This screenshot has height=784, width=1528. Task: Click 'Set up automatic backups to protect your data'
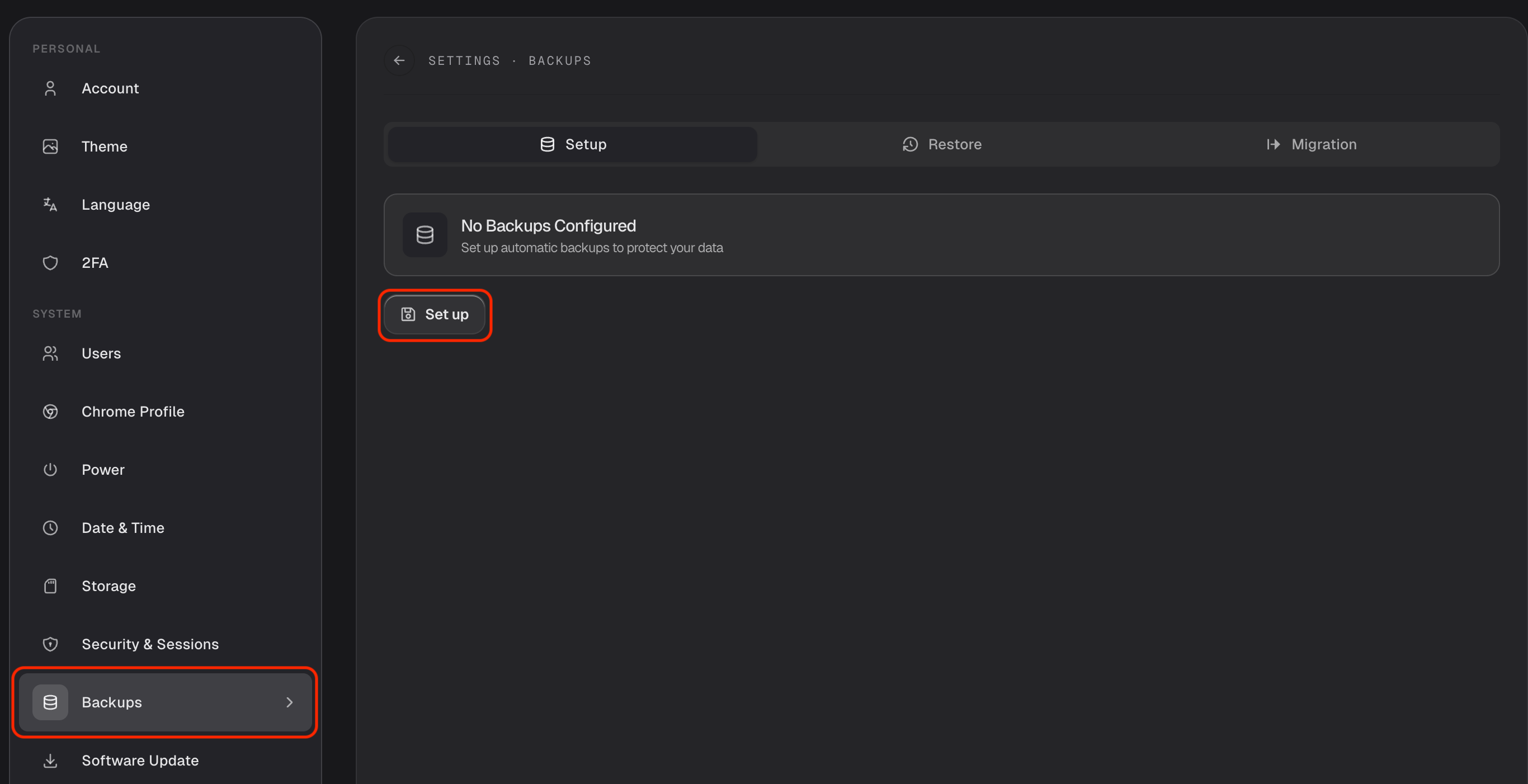click(592, 248)
